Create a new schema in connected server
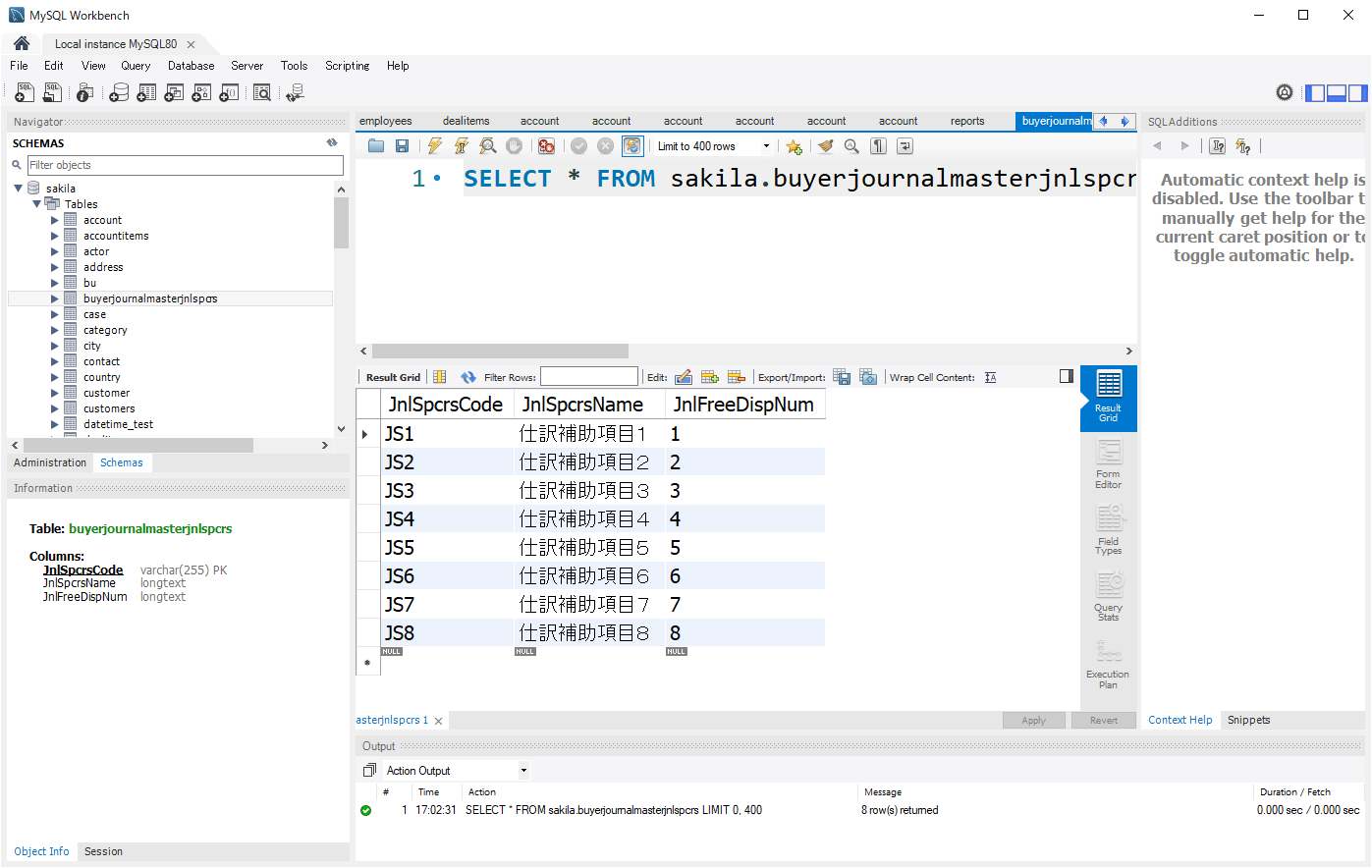 coord(119,93)
